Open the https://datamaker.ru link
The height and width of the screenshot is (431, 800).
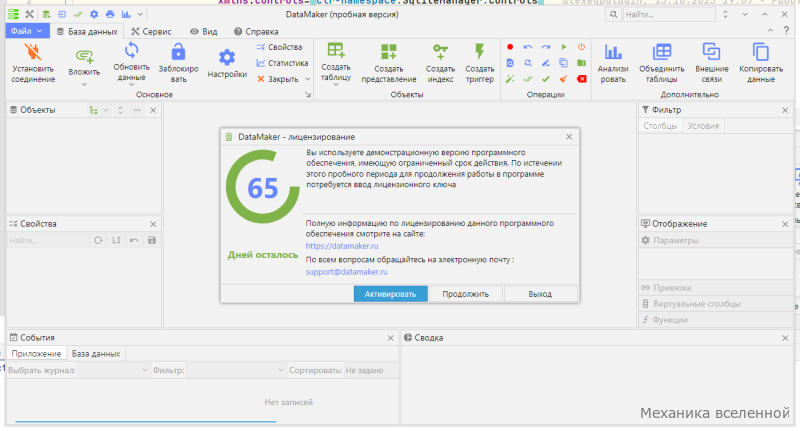pos(342,246)
